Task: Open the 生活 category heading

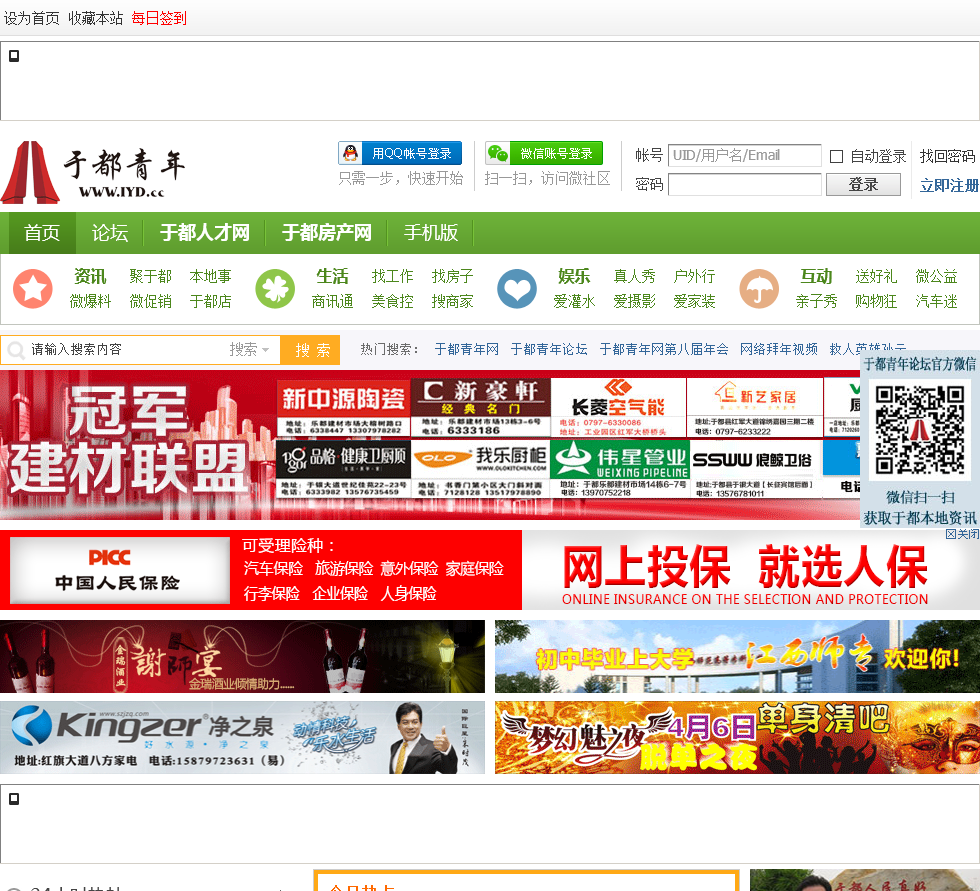Action: pos(332,276)
